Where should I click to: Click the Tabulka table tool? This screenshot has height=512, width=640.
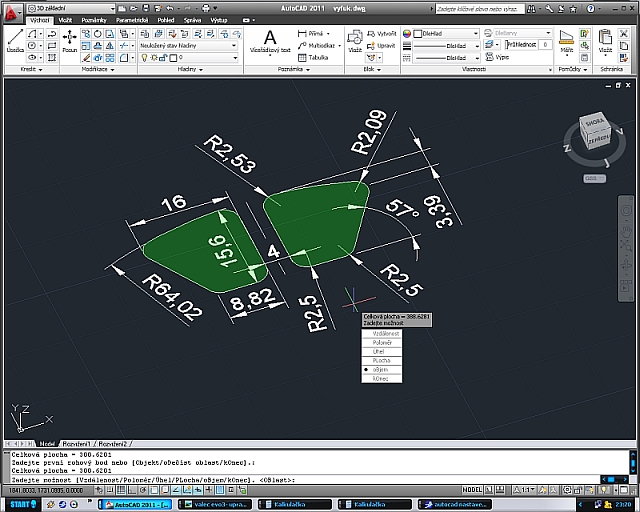pos(313,58)
